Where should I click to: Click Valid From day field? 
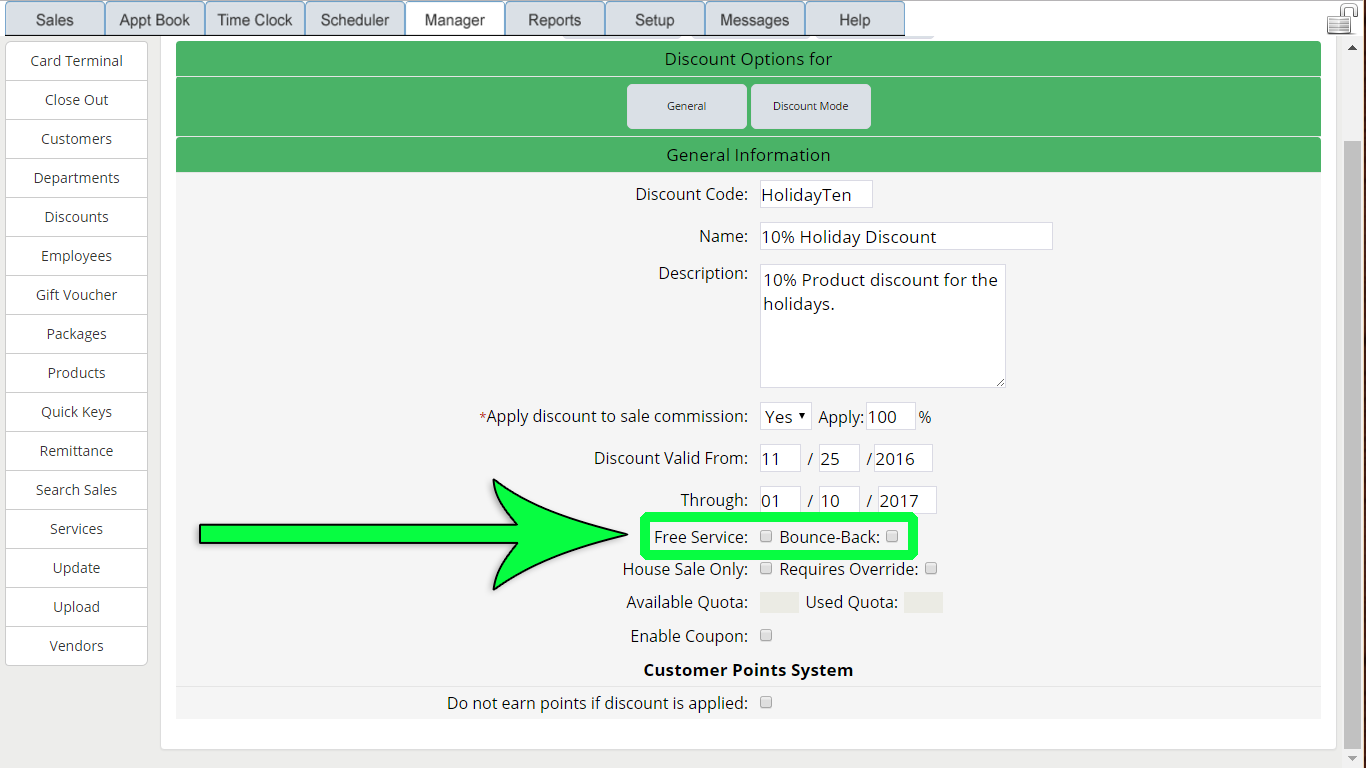839,458
